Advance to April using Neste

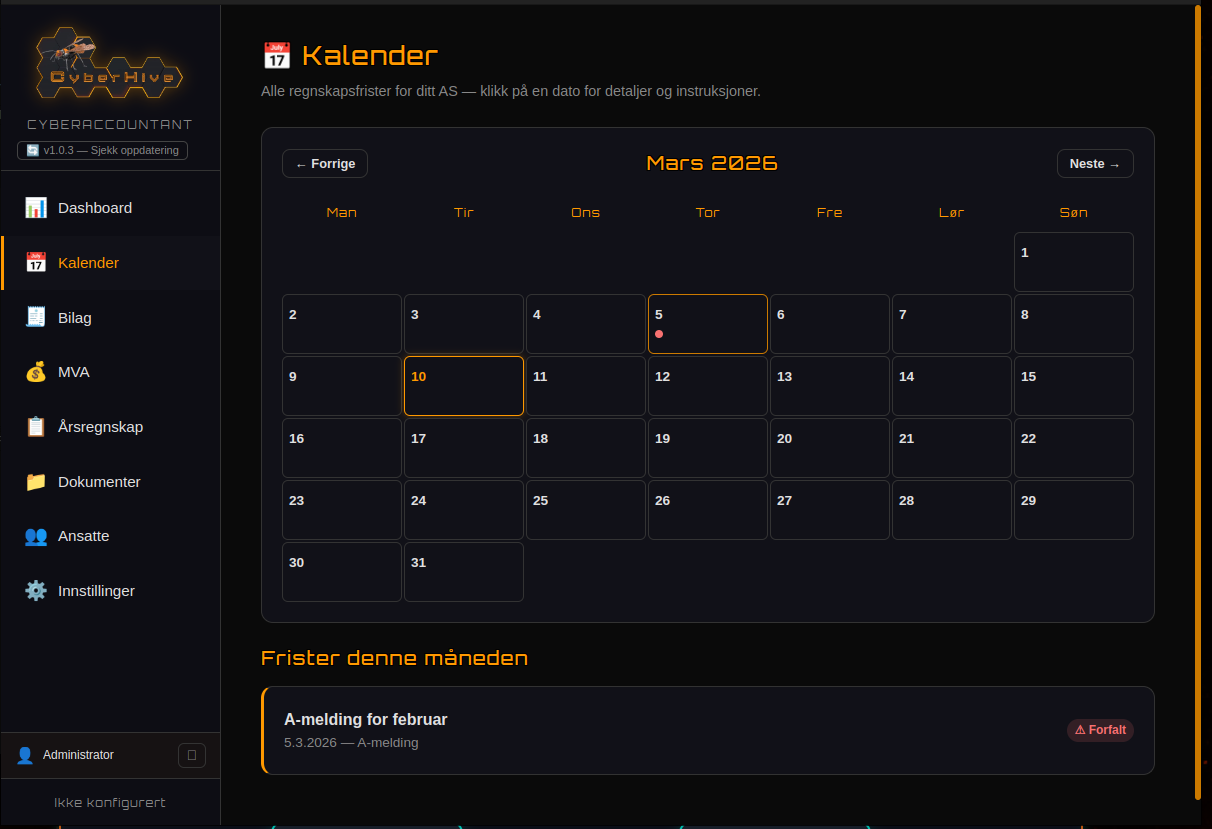pos(1095,163)
